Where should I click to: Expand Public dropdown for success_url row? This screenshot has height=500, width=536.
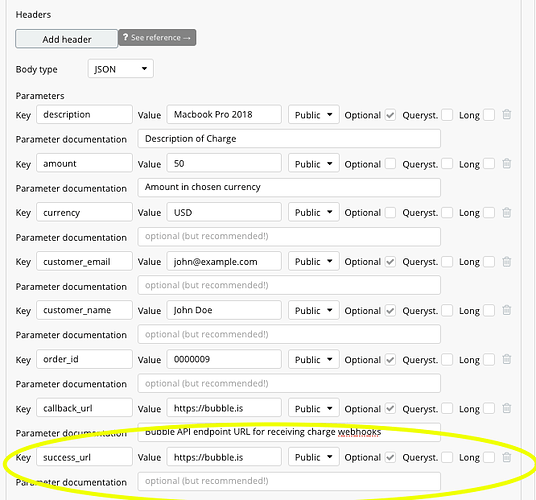pos(313,457)
